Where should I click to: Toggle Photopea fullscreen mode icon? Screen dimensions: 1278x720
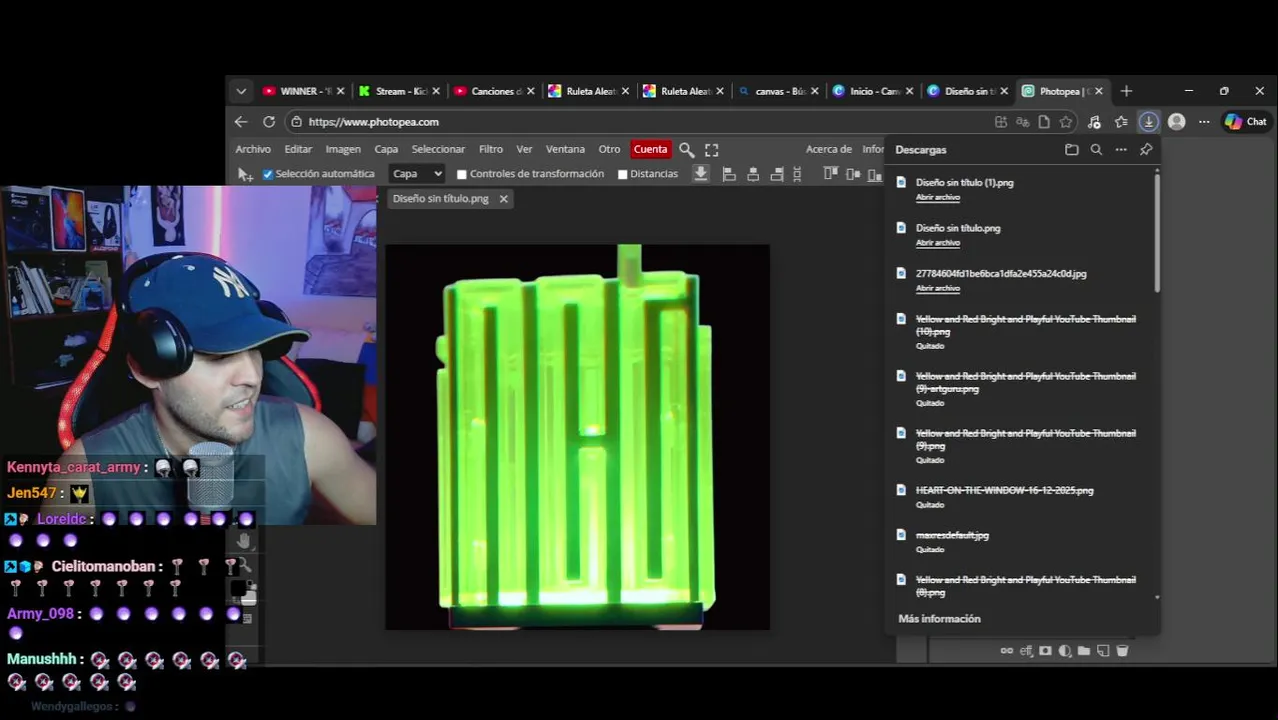711,149
